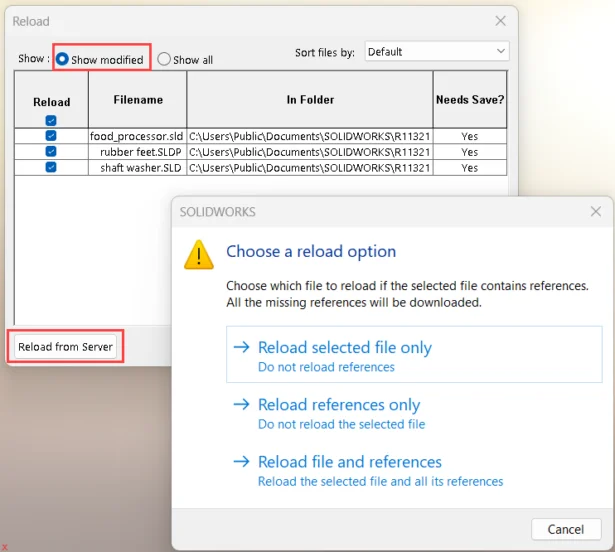Select the shaft washer.SLD filename cell
Screen dimensions: 615x552
[138, 168]
